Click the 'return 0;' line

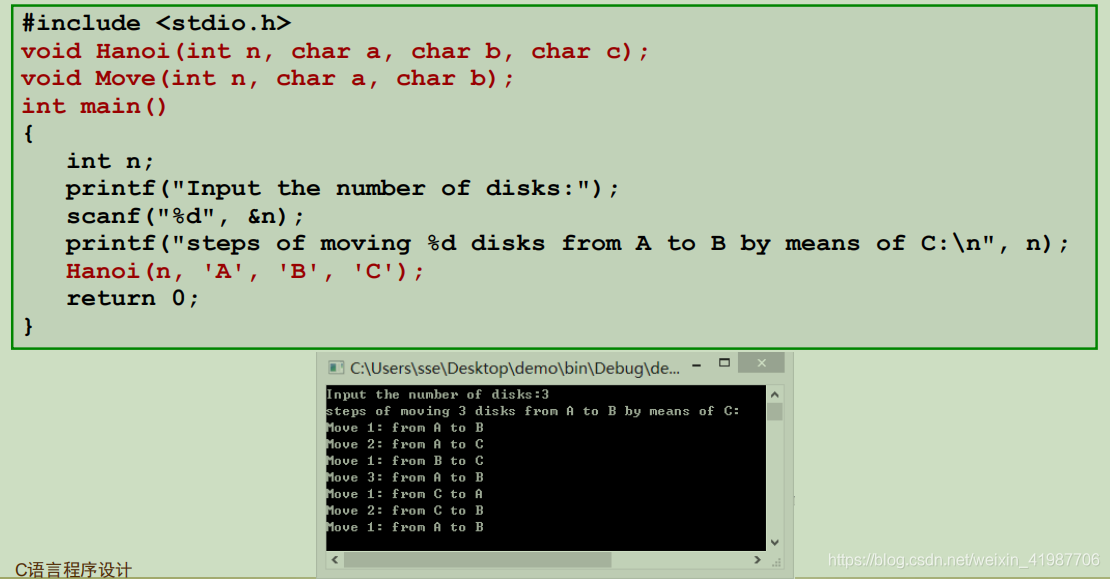[132, 299]
